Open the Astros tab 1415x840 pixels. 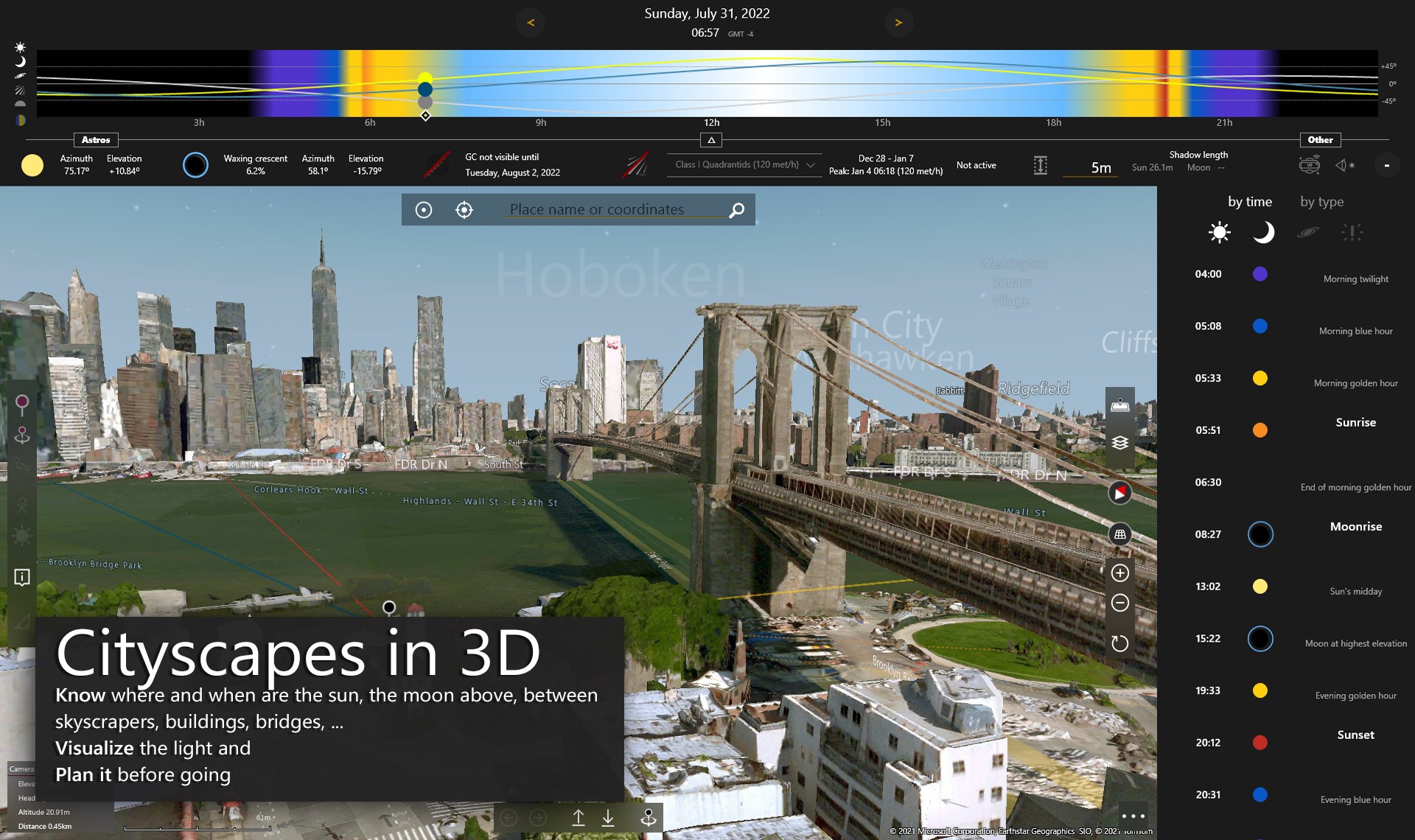(96, 140)
